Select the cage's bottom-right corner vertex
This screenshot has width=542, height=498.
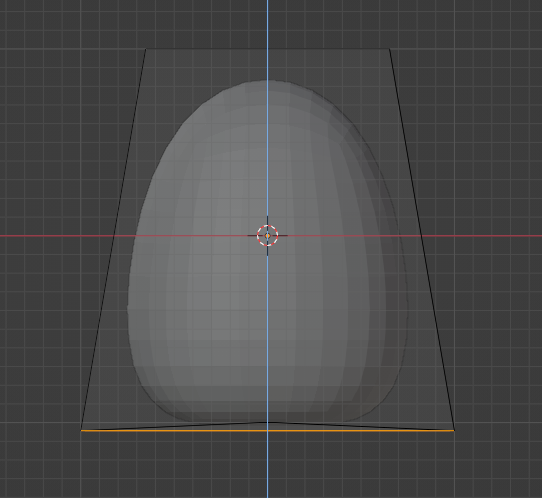click(454, 430)
